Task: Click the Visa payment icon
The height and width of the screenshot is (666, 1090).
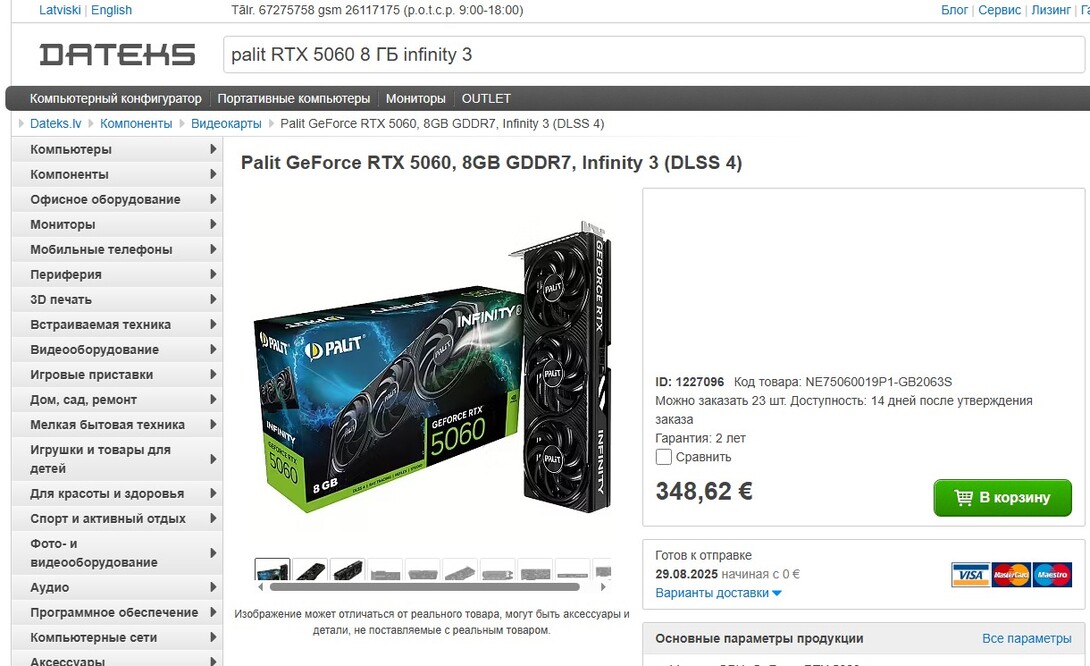Action: coord(970,575)
